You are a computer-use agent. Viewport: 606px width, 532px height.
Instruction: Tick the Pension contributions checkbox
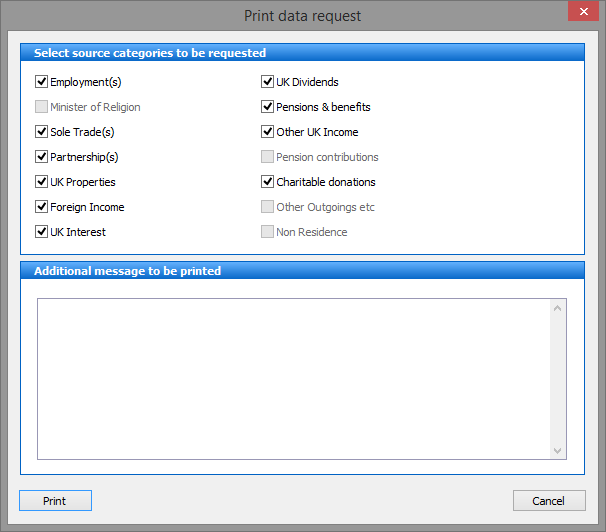click(267, 156)
